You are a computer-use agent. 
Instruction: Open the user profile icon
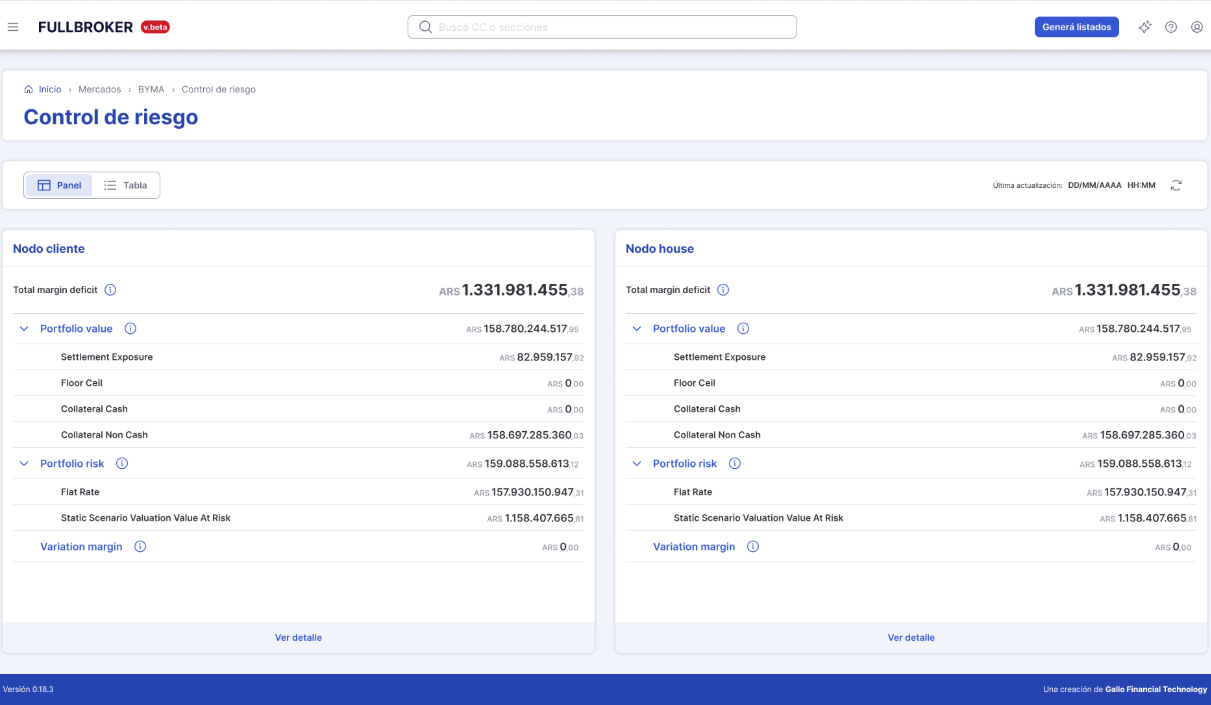[x=1197, y=27]
